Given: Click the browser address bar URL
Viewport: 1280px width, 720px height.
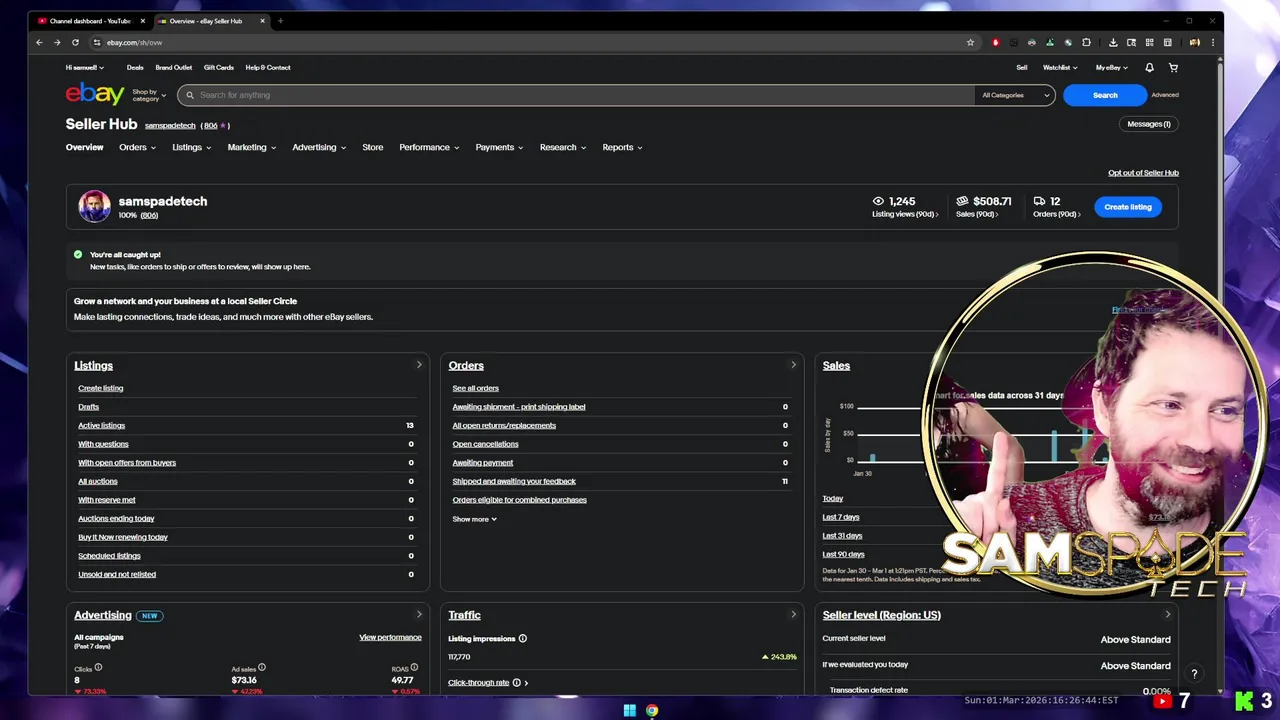Looking at the screenshot, I should click(135, 42).
